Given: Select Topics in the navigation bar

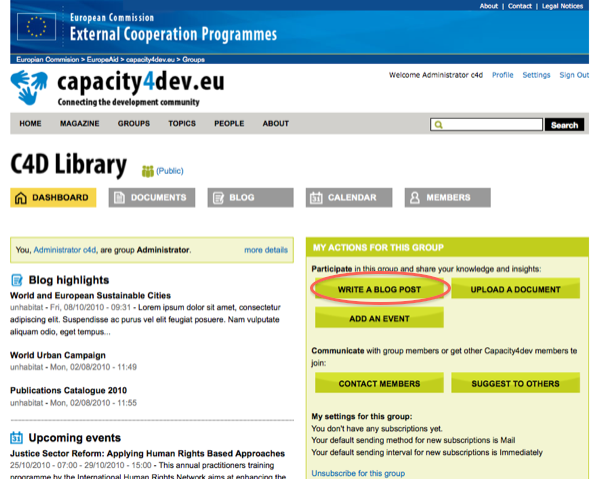Looking at the screenshot, I should click(182, 124).
